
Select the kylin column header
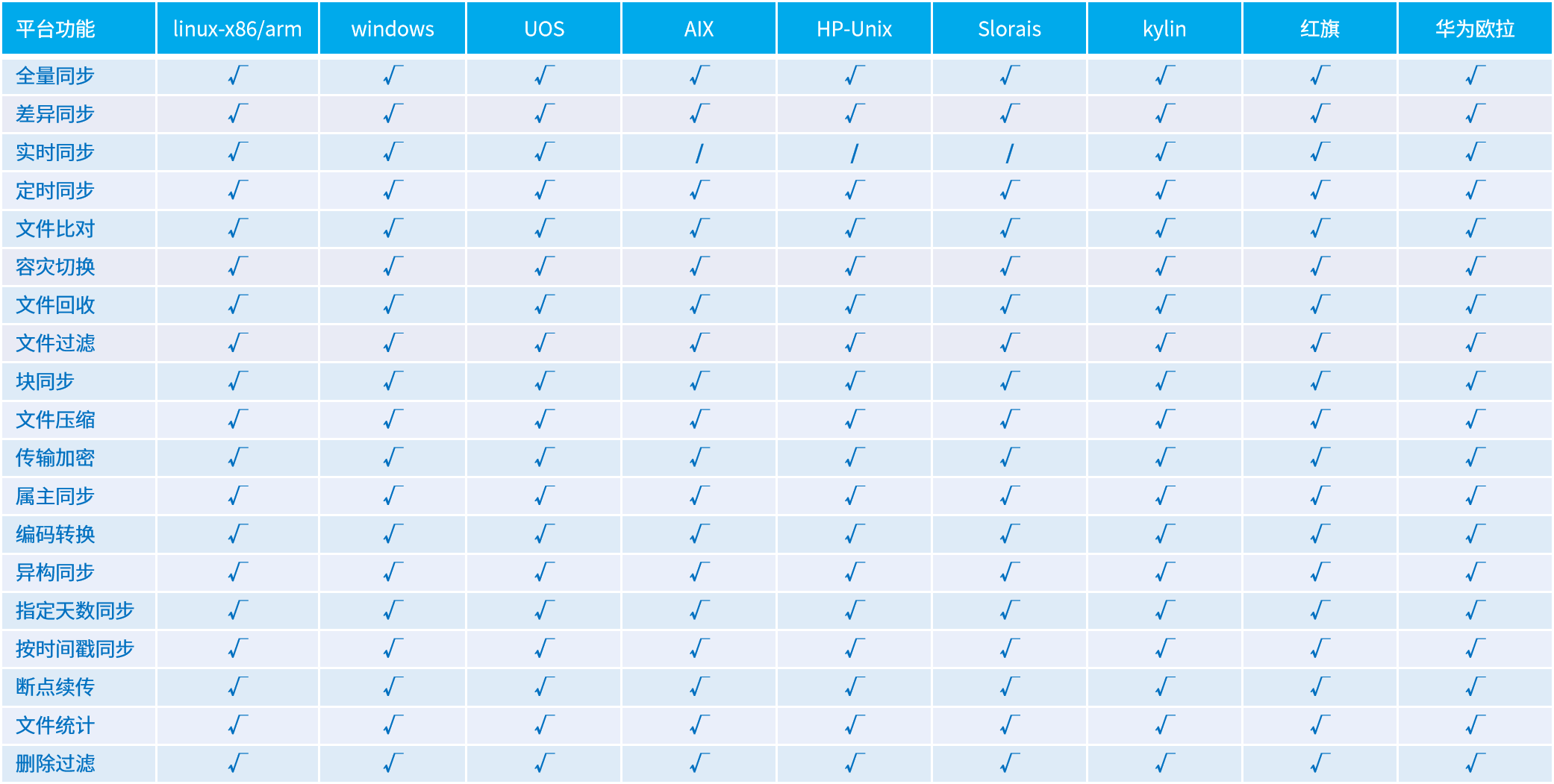1164,28
